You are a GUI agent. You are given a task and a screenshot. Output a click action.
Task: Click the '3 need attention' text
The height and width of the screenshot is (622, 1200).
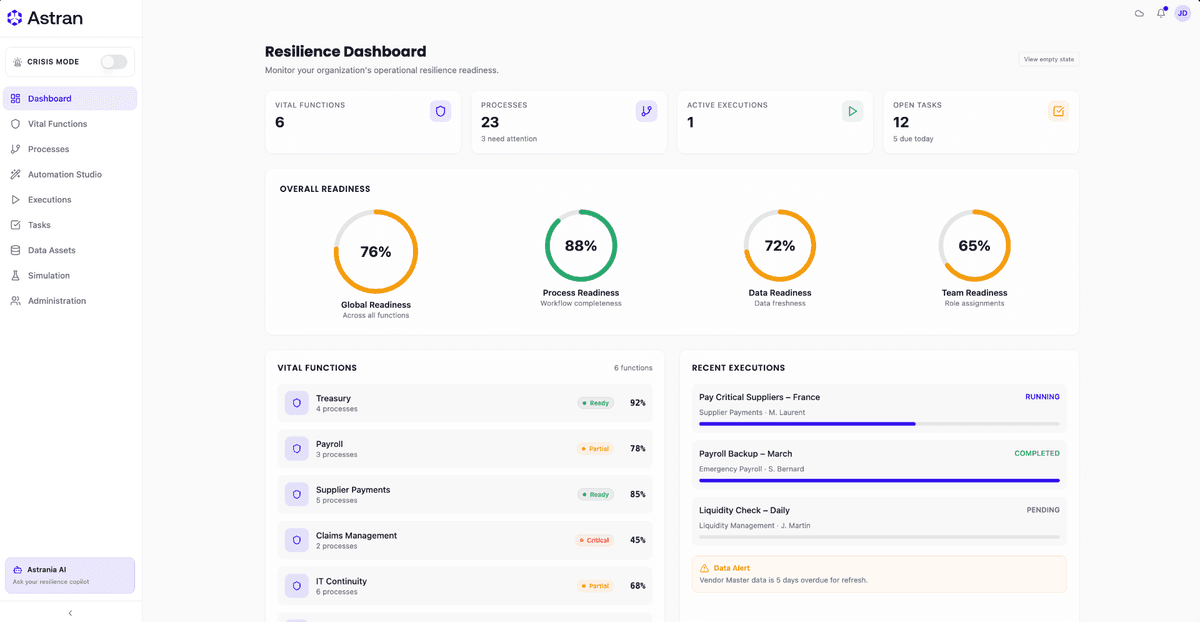509,139
